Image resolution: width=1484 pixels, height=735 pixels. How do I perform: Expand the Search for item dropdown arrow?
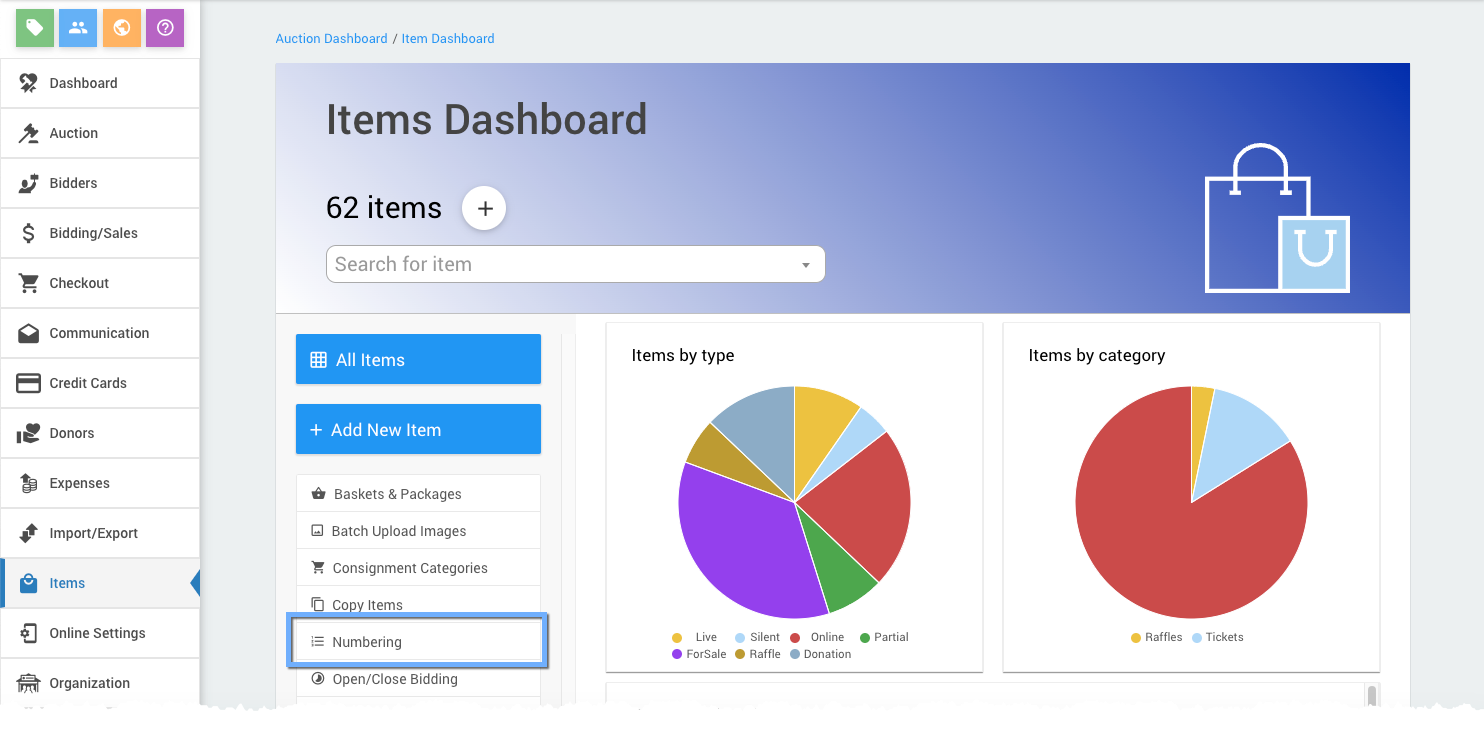pos(806,265)
